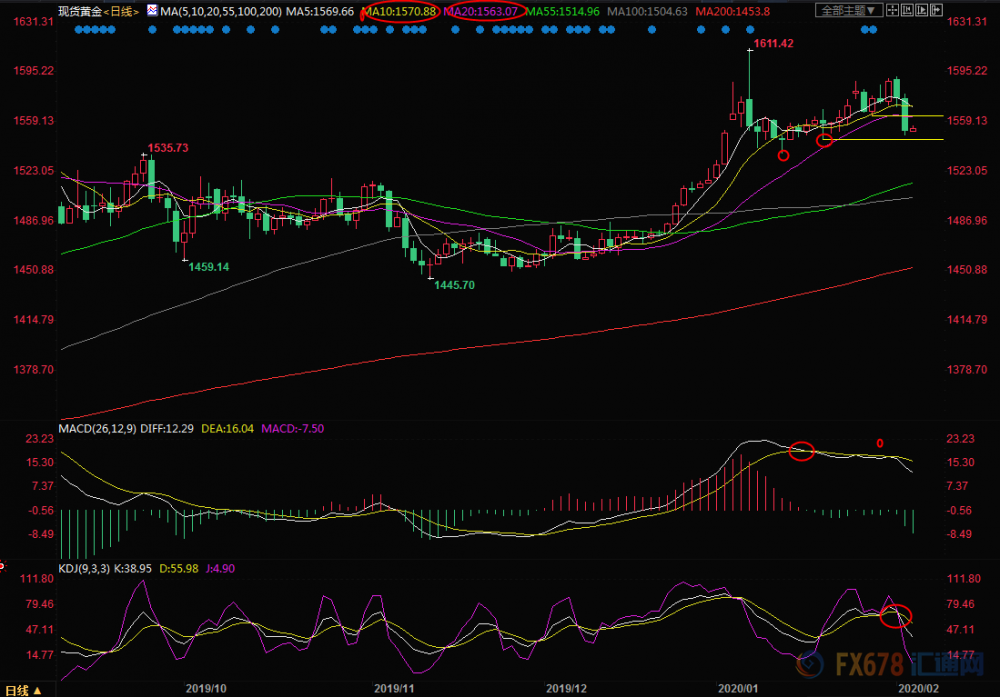Click the jump-to-end arrow icon
The height and width of the screenshot is (697, 1000).
(x=936, y=10)
